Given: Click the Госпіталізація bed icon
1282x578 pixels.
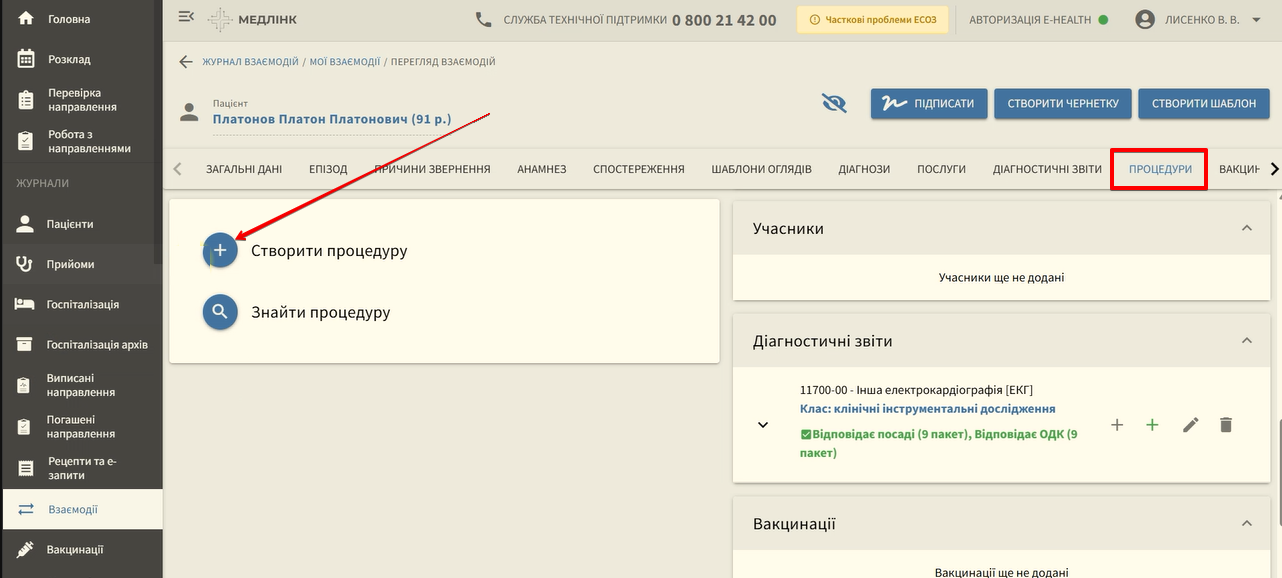Looking at the screenshot, I should tap(26, 304).
